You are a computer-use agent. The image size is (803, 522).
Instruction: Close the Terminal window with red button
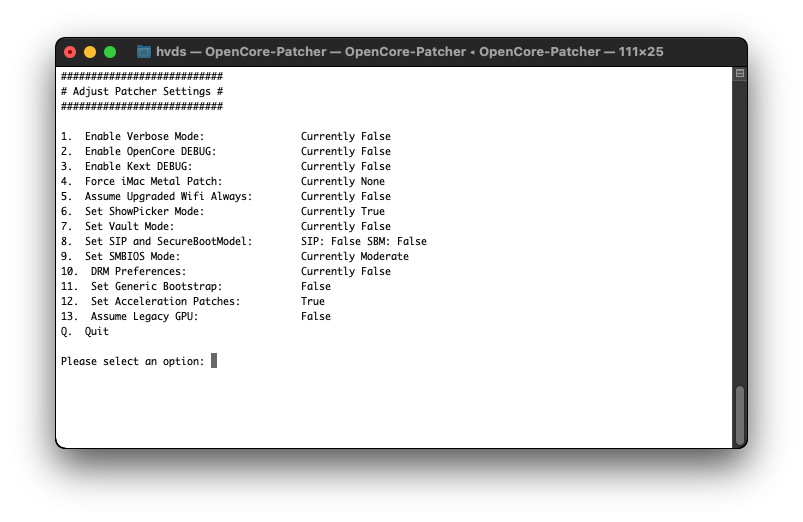(x=70, y=52)
